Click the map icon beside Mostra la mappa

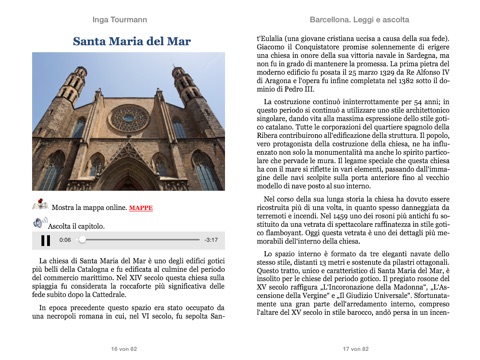pos(40,204)
